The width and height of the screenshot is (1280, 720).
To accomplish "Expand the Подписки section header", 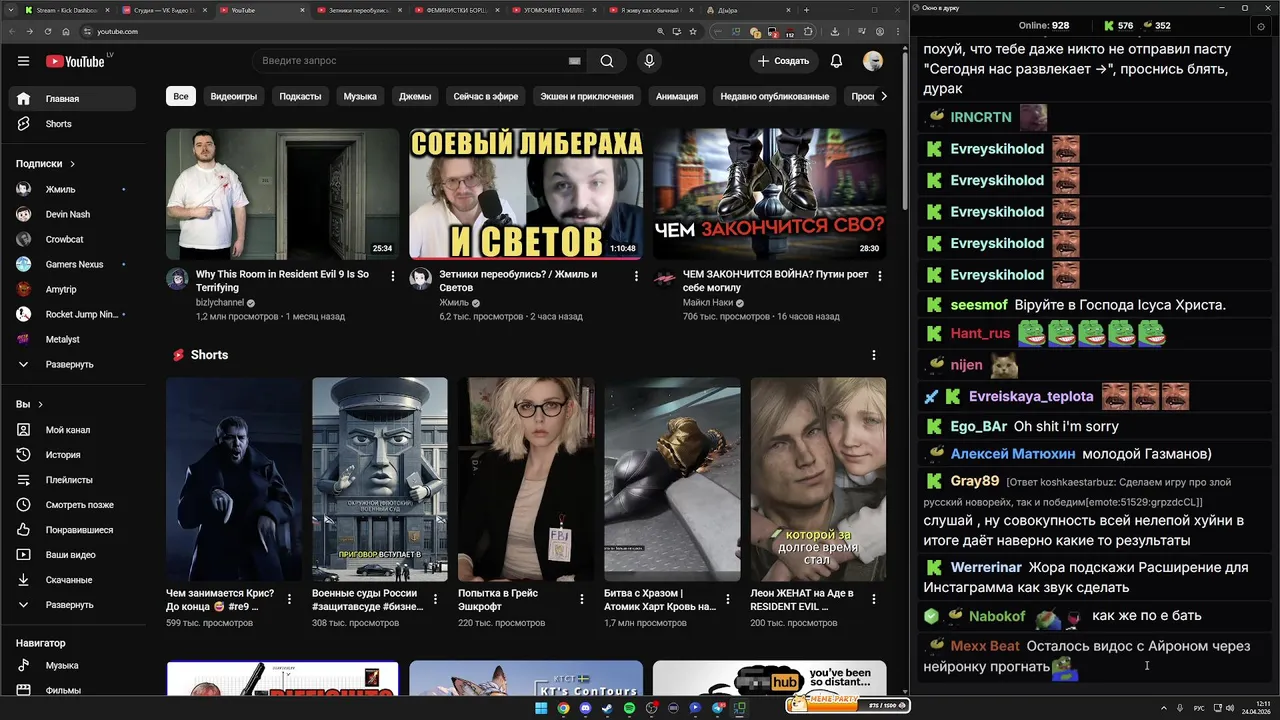I will click(x=46, y=163).
